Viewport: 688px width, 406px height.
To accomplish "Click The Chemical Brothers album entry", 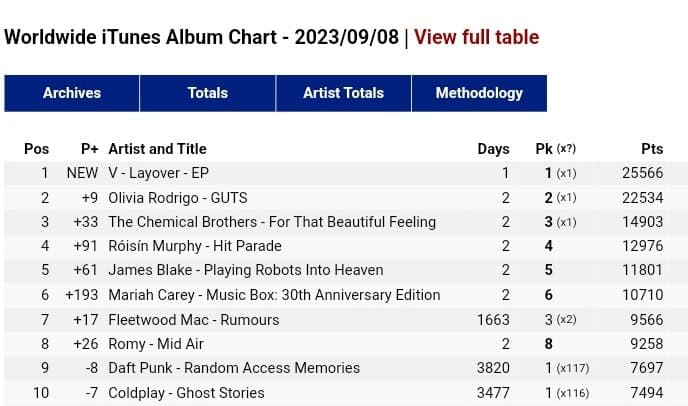I will [x=271, y=222].
